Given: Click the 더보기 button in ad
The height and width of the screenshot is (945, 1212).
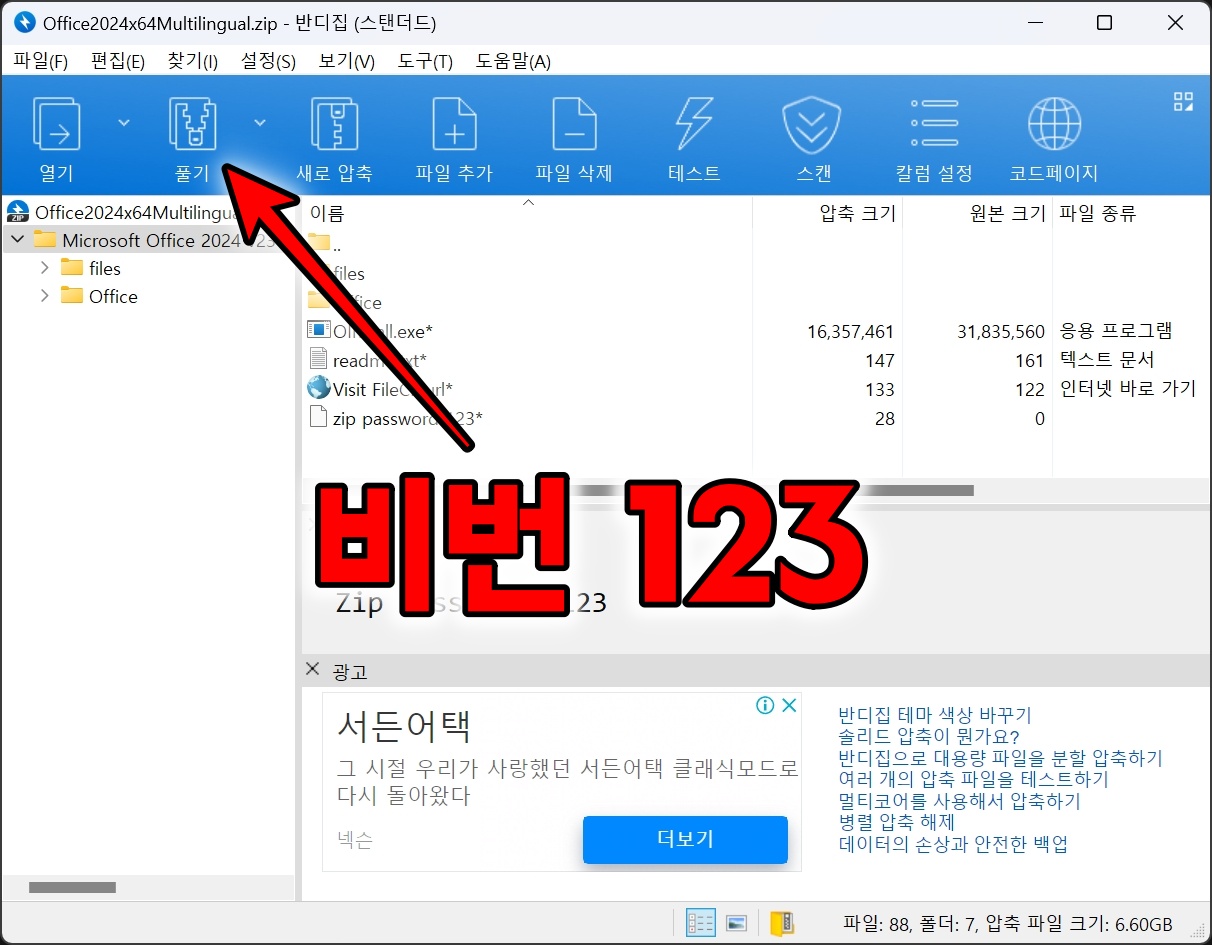Looking at the screenshot, I should tap(685, 839).
